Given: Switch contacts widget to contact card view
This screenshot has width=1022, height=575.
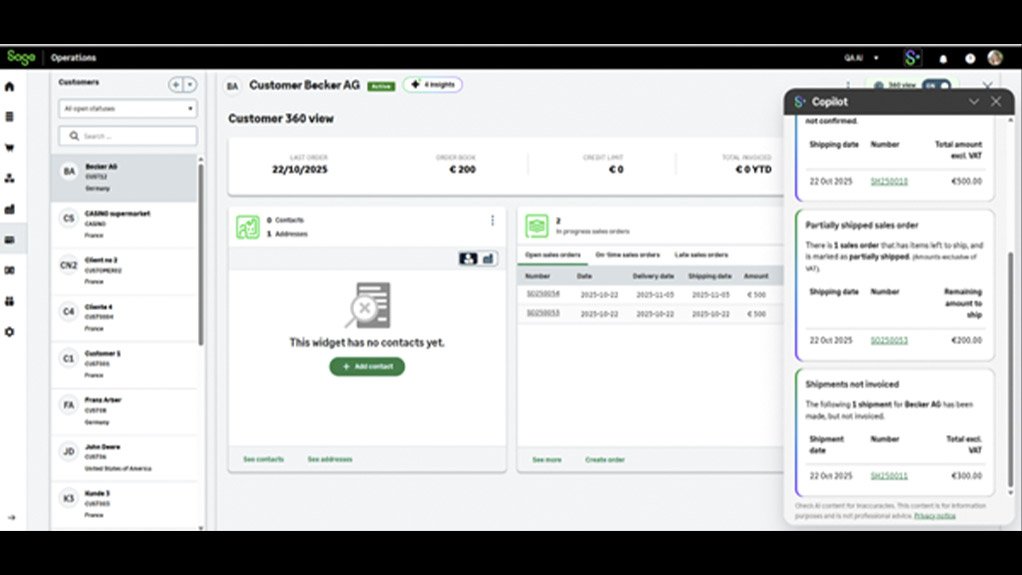Looking at the screenshot, I should pyautogui.click(x=468, y=258).
